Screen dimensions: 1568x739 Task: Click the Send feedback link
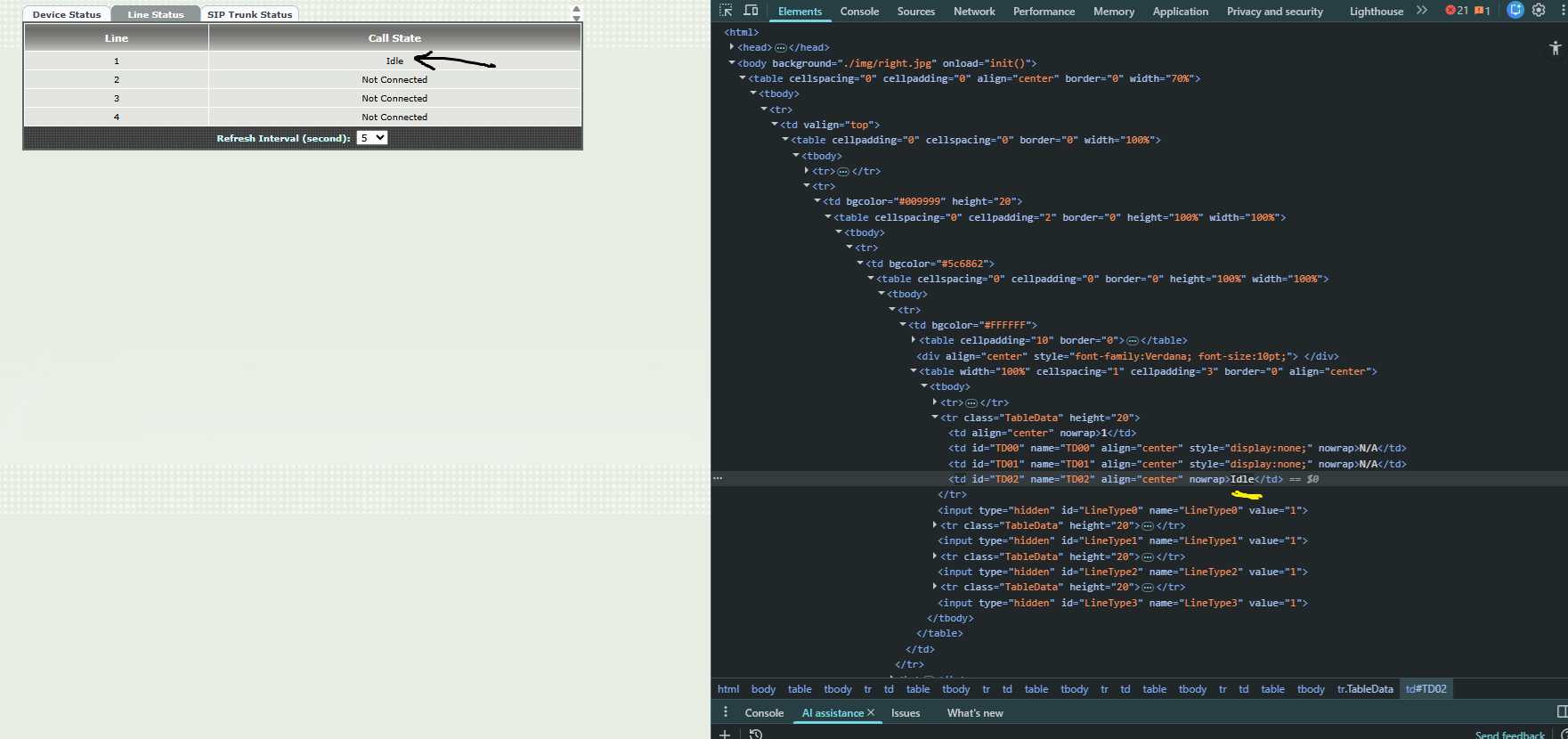pyautogui.click(x=1510, y=735)
